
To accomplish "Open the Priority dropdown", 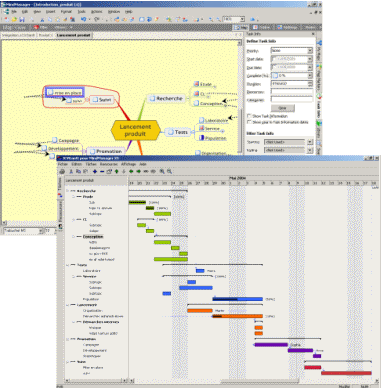I will tap(310, 51).
